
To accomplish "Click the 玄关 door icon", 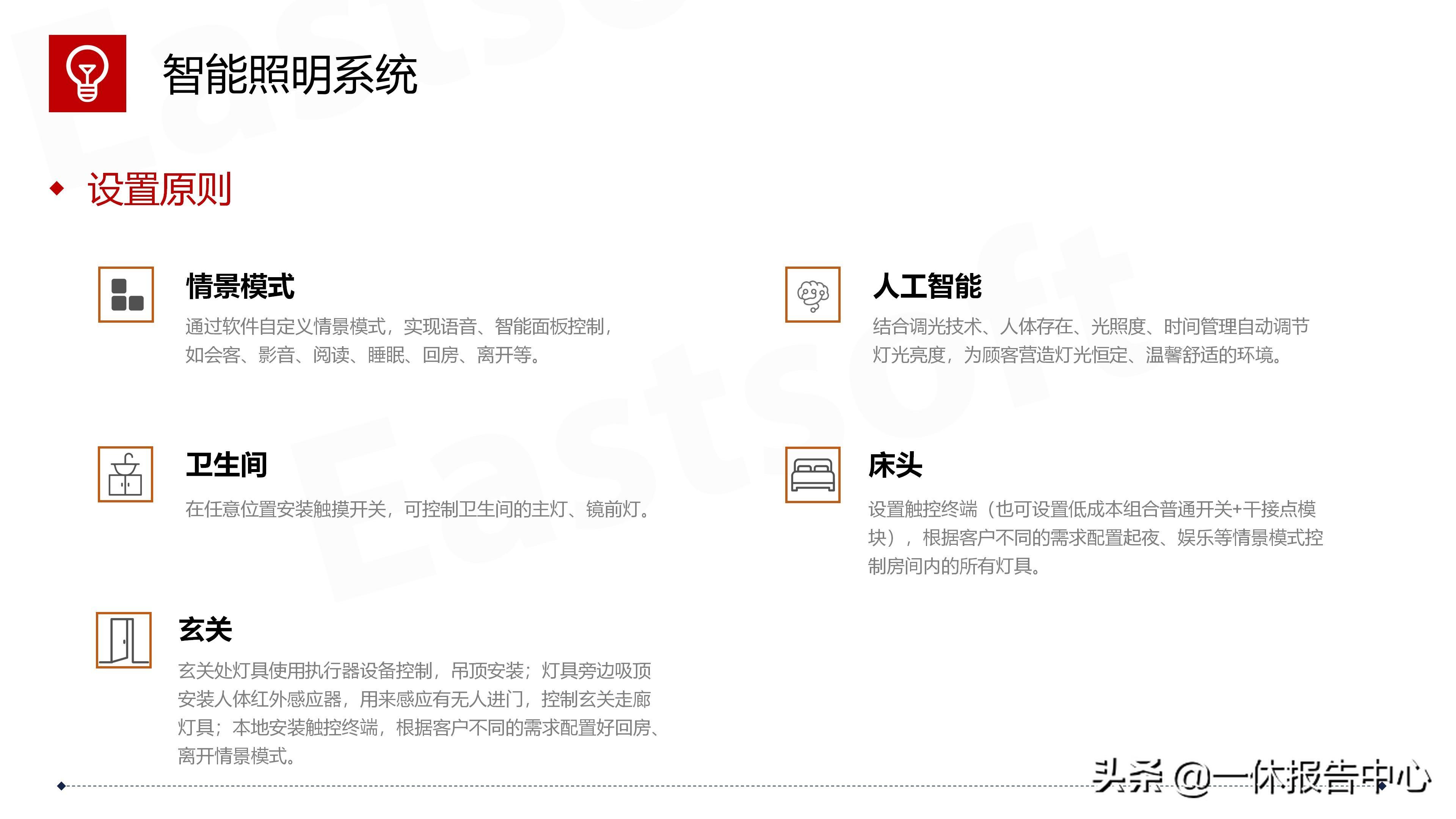I will coord(124,640).
